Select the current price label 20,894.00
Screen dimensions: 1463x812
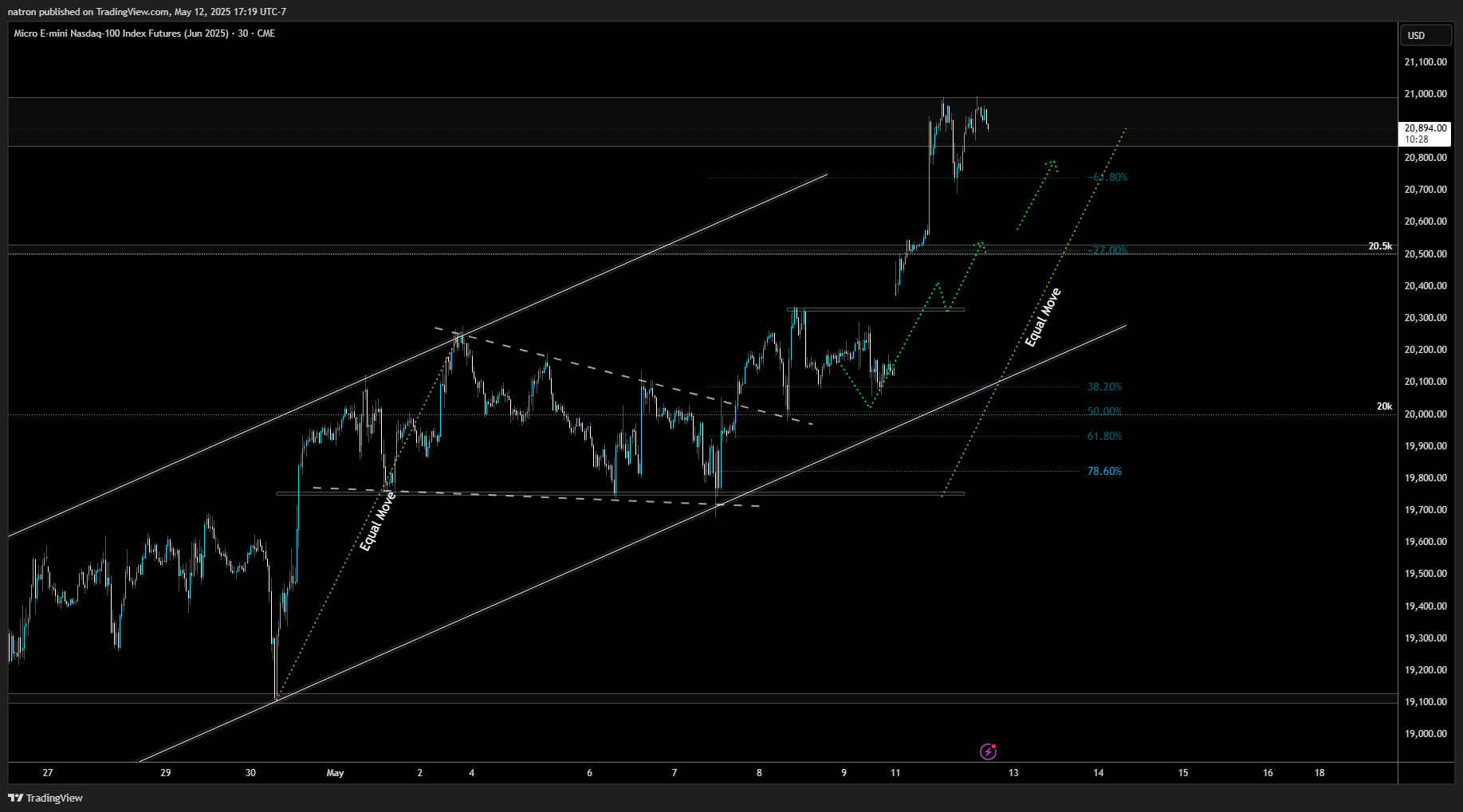(1426, 128)
